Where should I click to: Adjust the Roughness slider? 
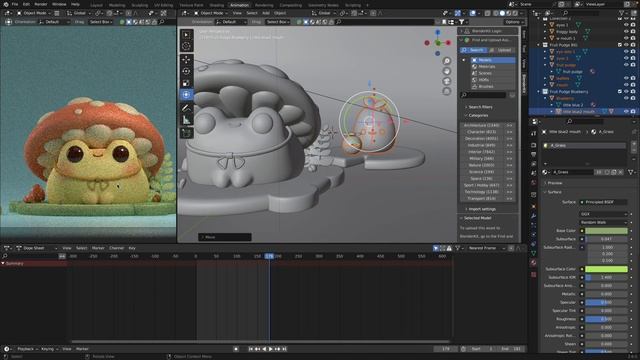606,319
